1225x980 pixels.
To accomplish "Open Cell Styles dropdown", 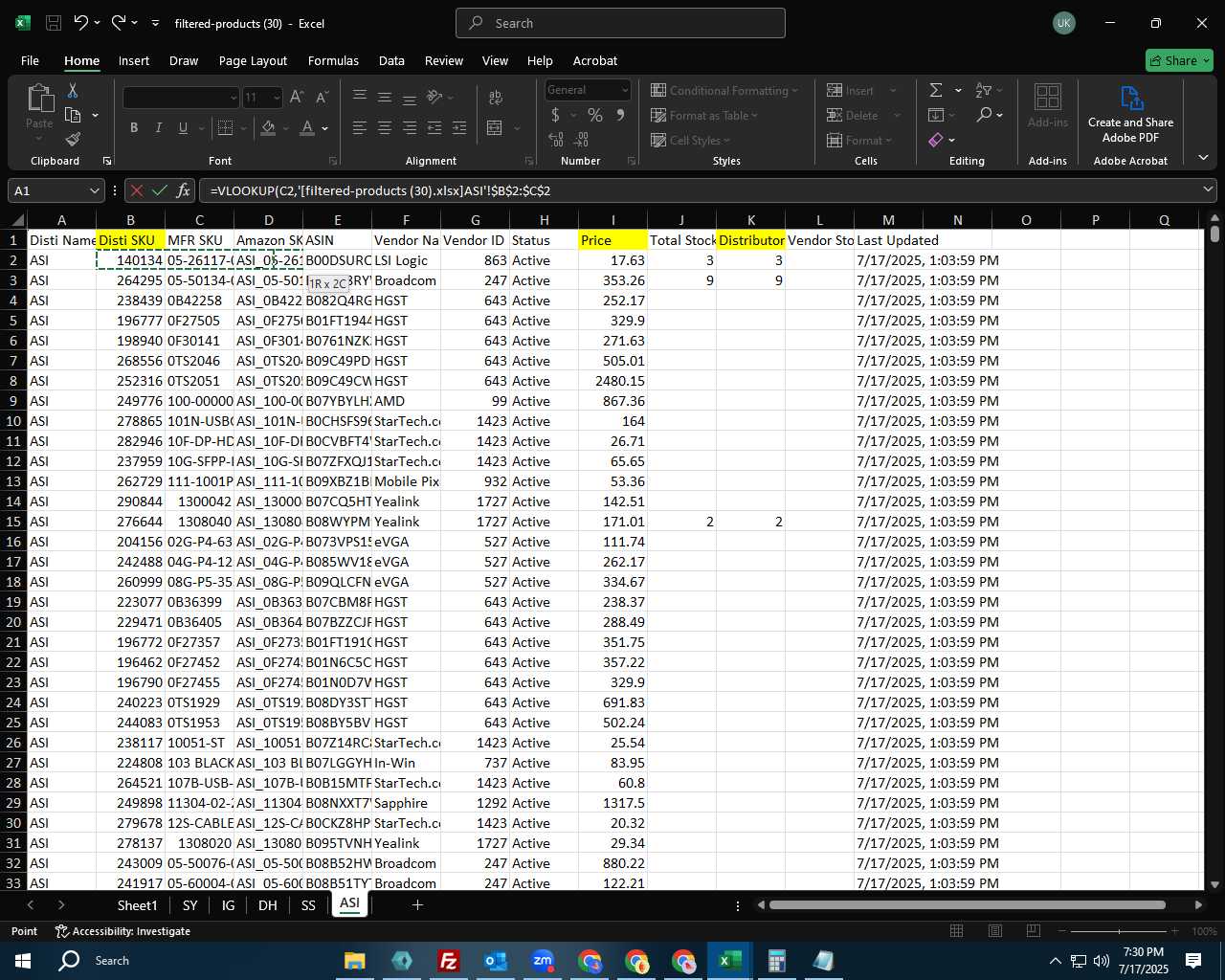I will [690, 140].
